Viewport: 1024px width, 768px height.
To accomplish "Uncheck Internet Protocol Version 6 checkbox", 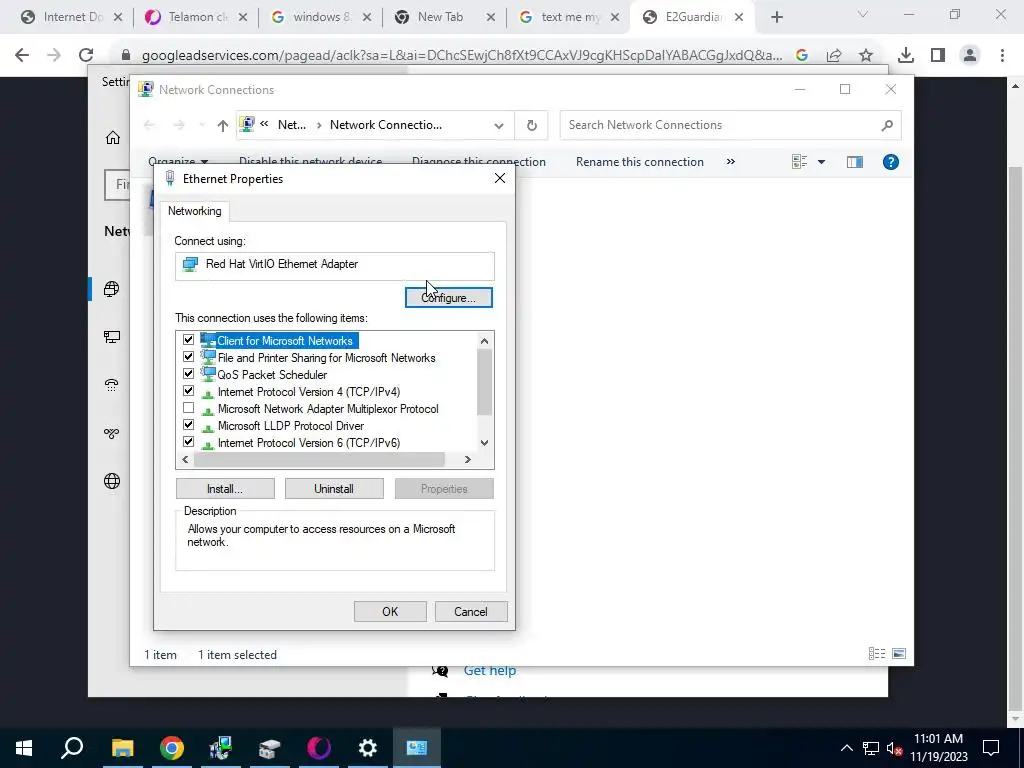I will pos(189,442).
